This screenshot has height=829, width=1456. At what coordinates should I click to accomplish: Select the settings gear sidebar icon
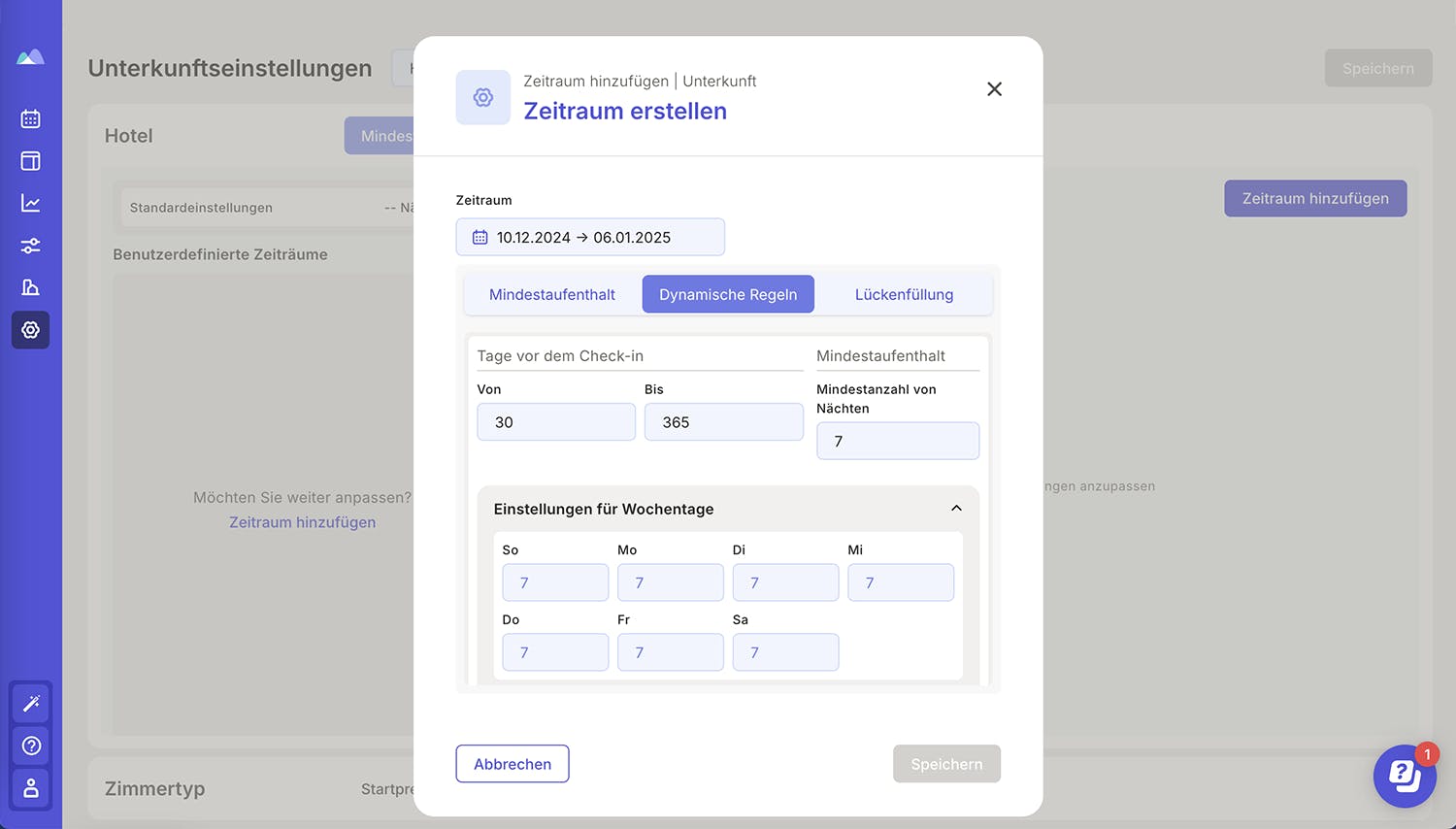point(30,330)
